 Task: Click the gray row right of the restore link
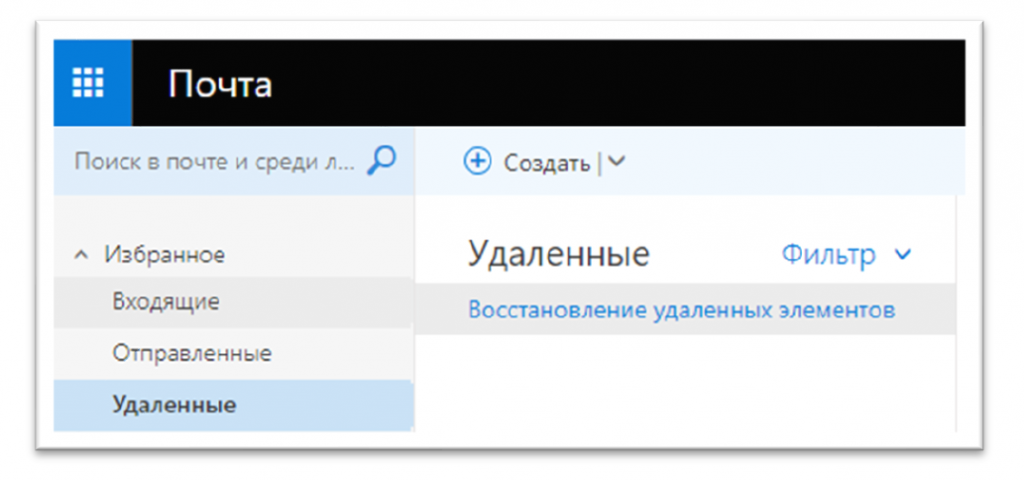(926, 310)
